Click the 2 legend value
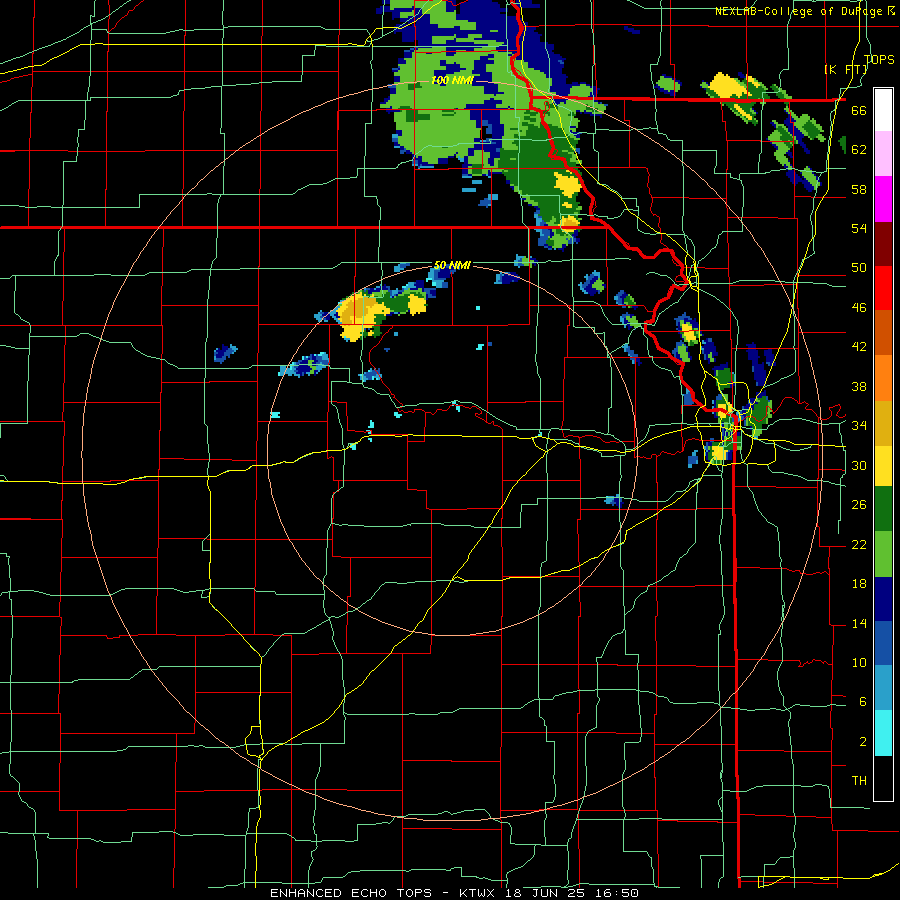 point(862,742)
